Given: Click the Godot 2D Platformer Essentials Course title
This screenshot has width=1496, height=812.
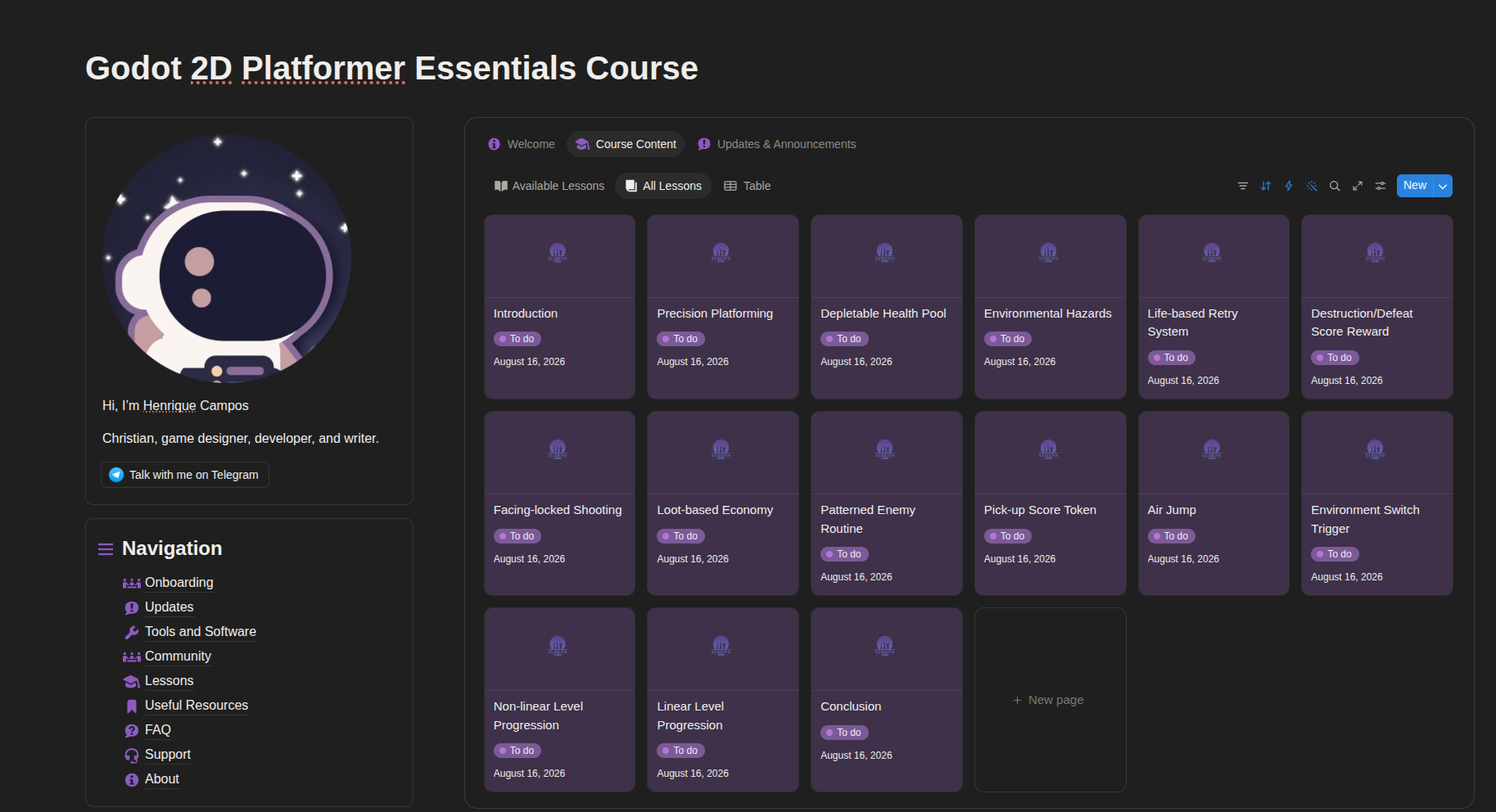Looking at the screenshot, I should [391, 68].
